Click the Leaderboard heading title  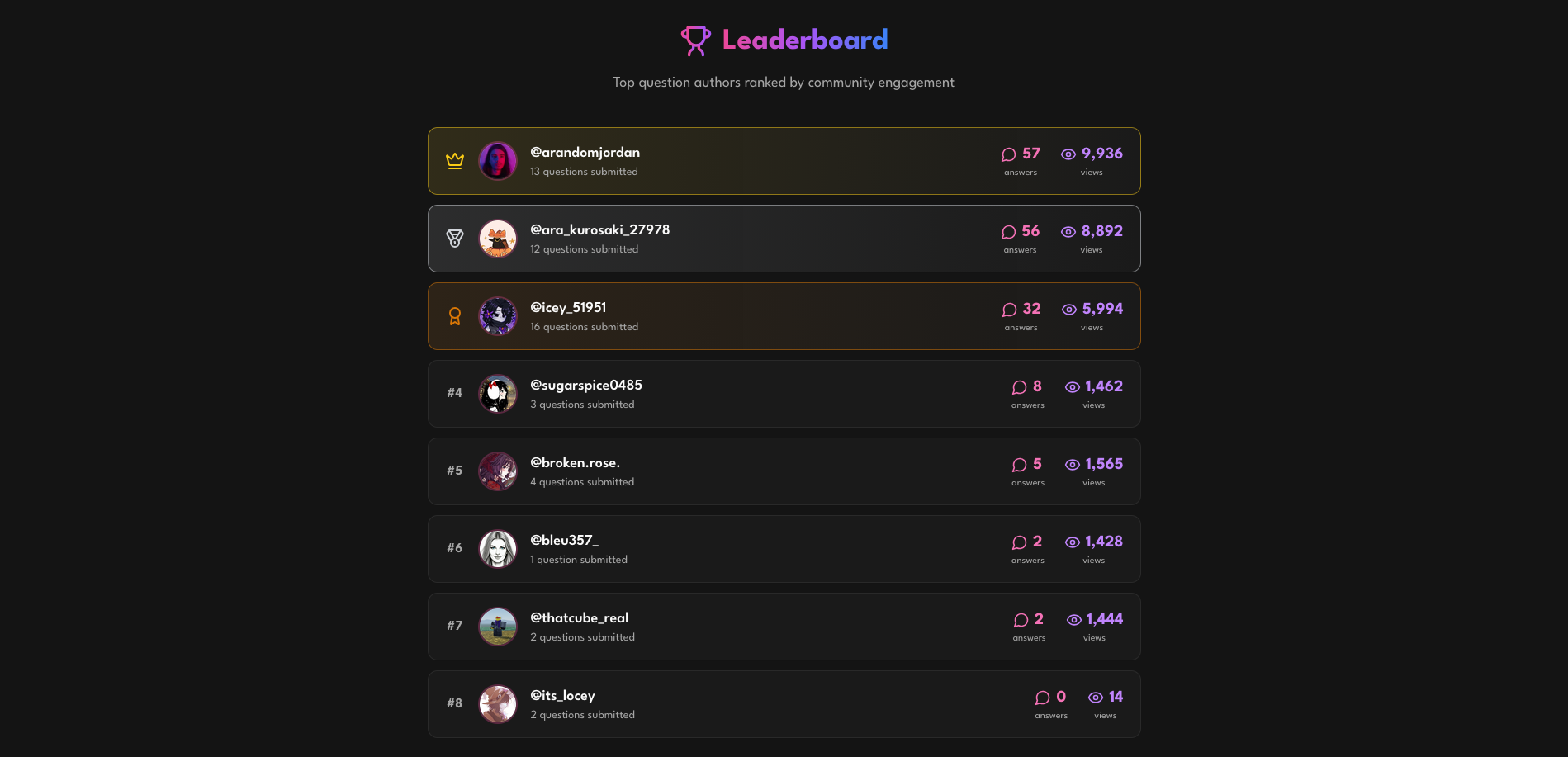click(805, 40)
